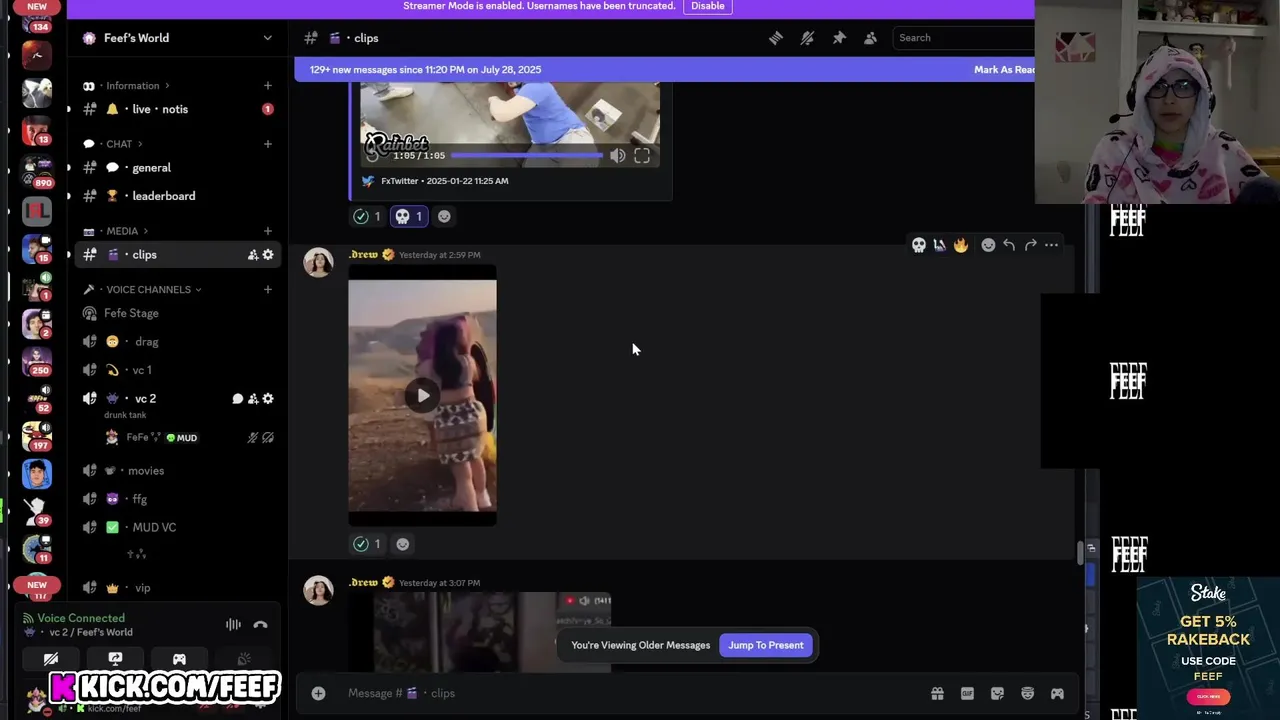Reply to message using hover toolbar arrow
1280x720 pixels.
tap(1009, 245)
